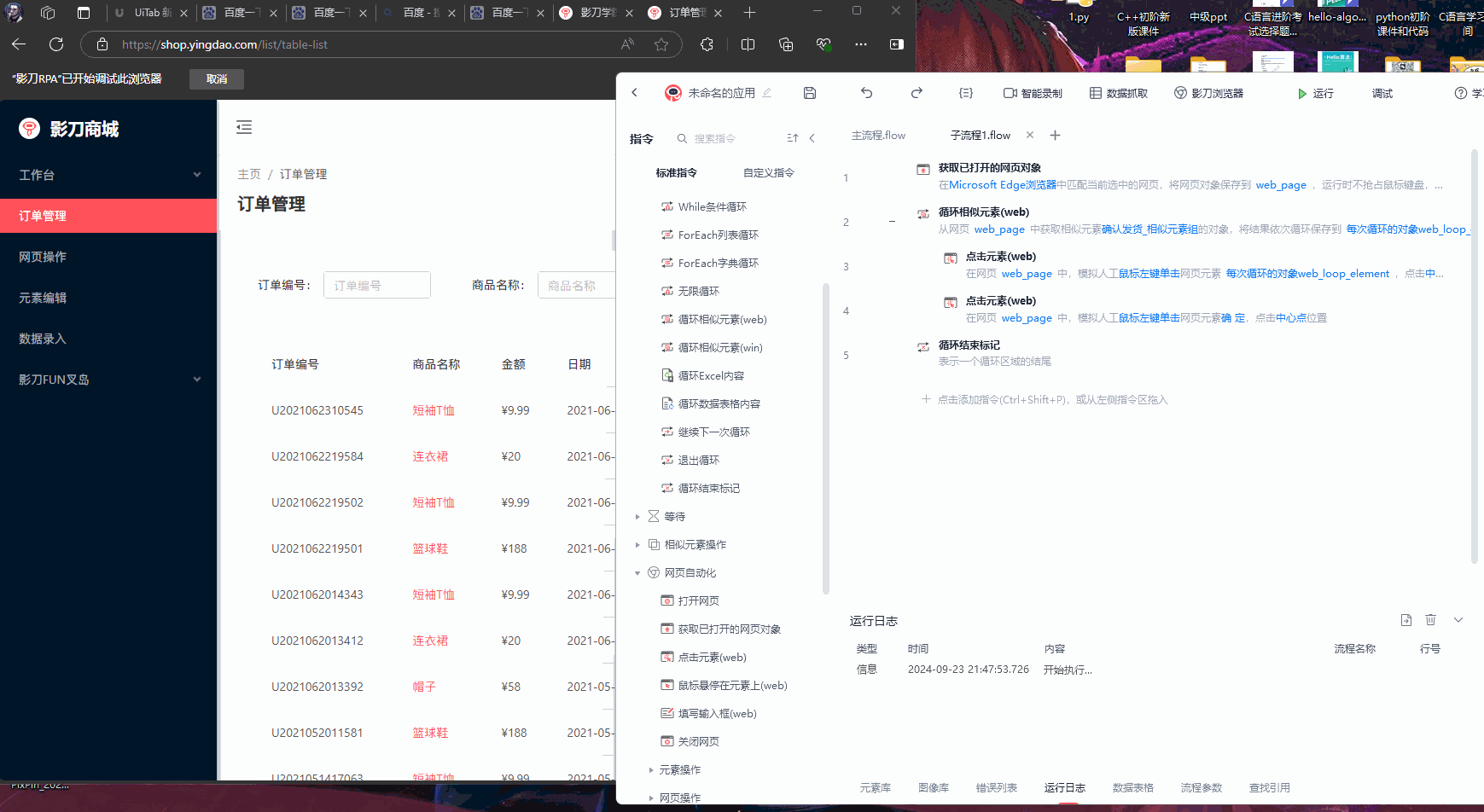Toggle Edge split screen icon

click(x=748, y=44)
